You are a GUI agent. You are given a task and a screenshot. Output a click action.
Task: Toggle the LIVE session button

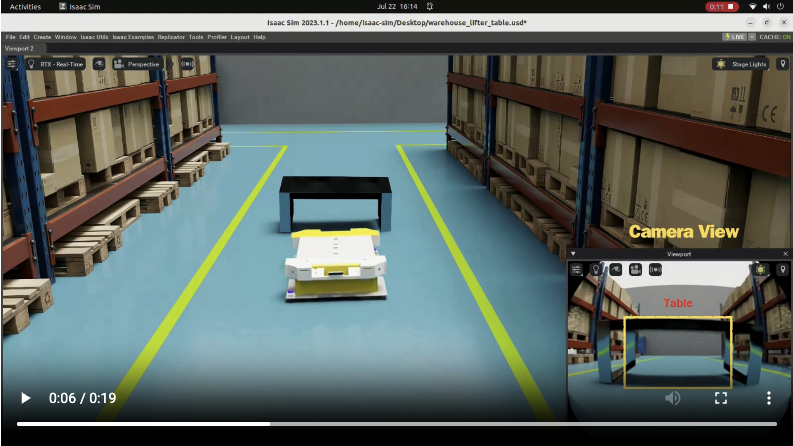click(735, 37)
